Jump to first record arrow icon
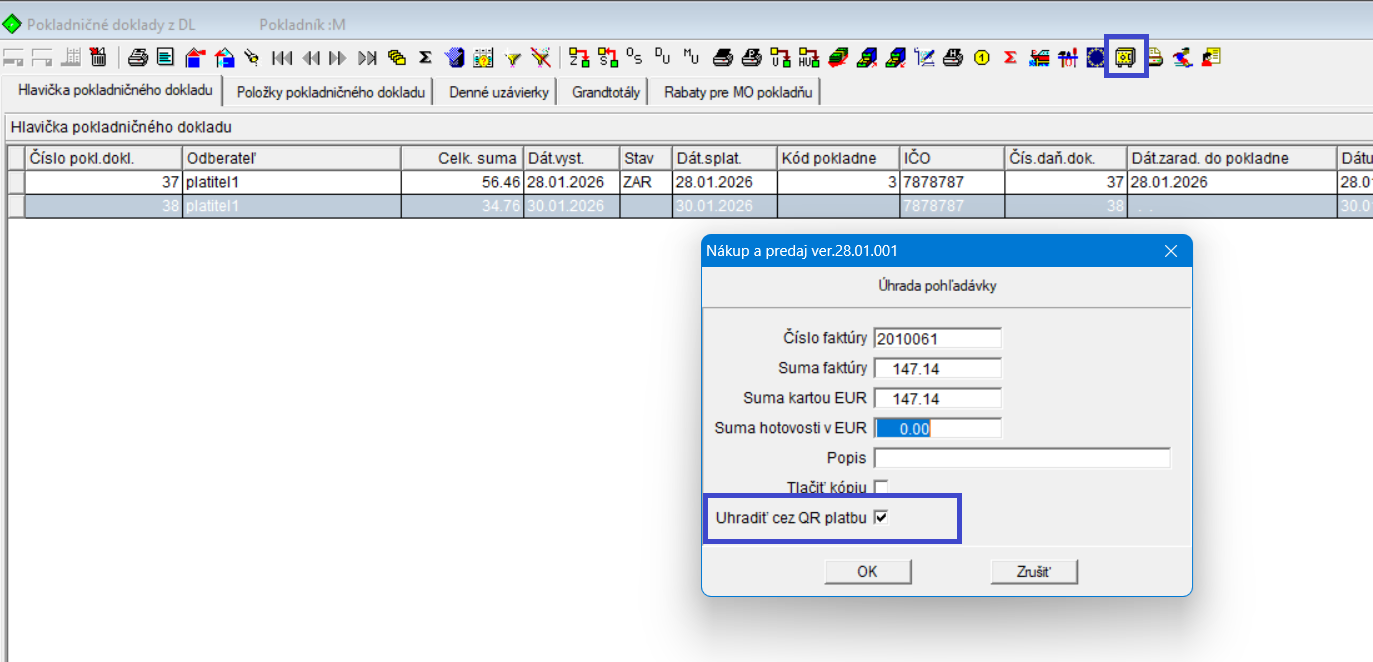 [282, 57]
